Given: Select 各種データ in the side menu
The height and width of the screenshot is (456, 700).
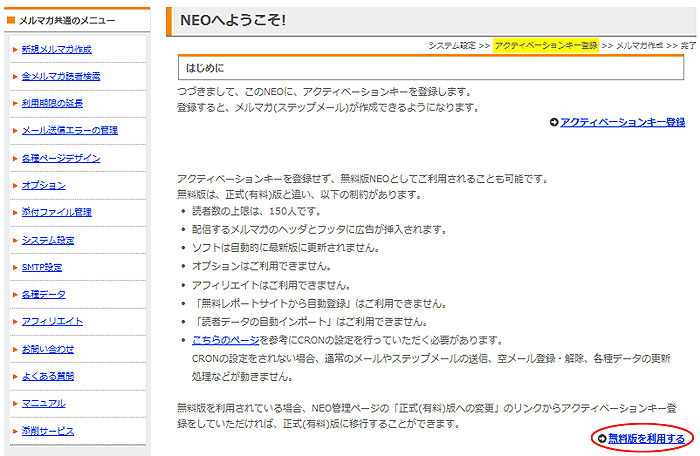Looking at the screenshot, I should tap(44, 294).
